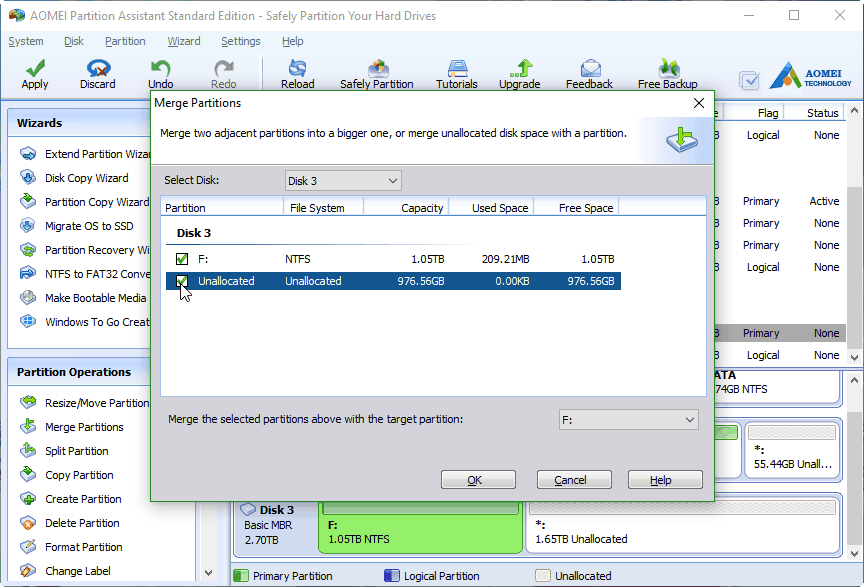Select Split Partition operation

pyautogui.click(x=64, y=451)
